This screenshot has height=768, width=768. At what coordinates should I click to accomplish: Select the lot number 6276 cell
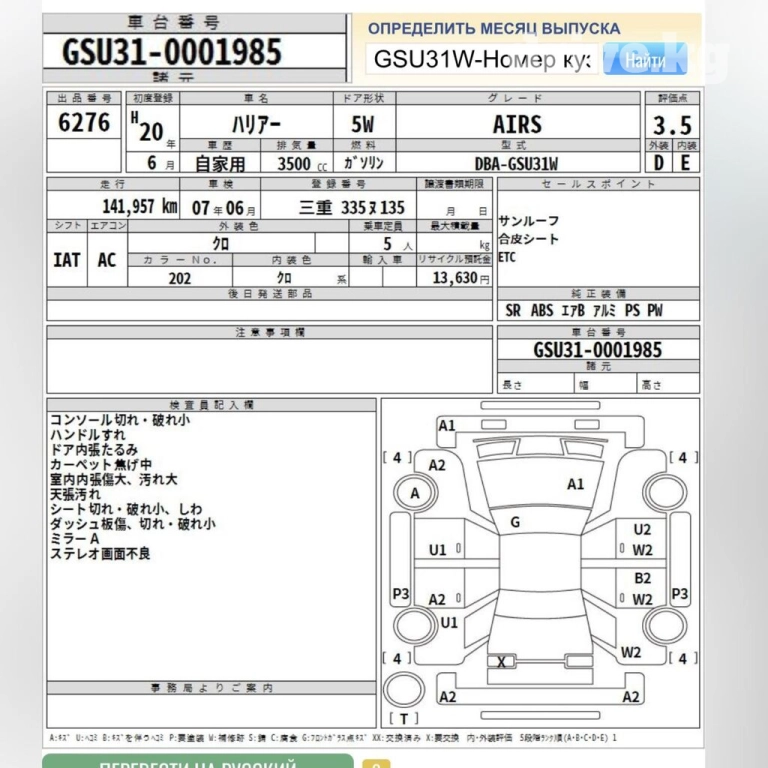[x=85, y=125]
